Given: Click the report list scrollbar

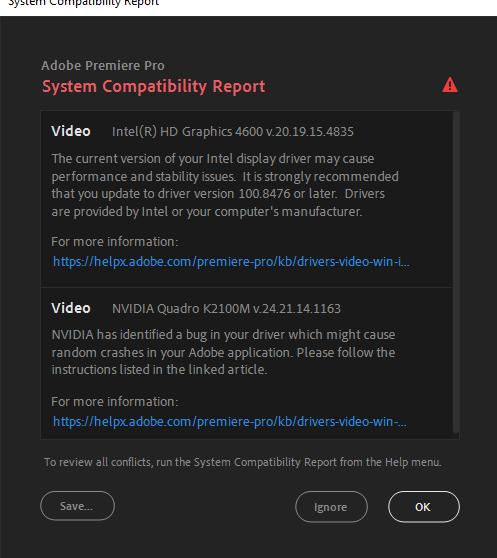Looking at the screenshot, I should pos(456,272).
